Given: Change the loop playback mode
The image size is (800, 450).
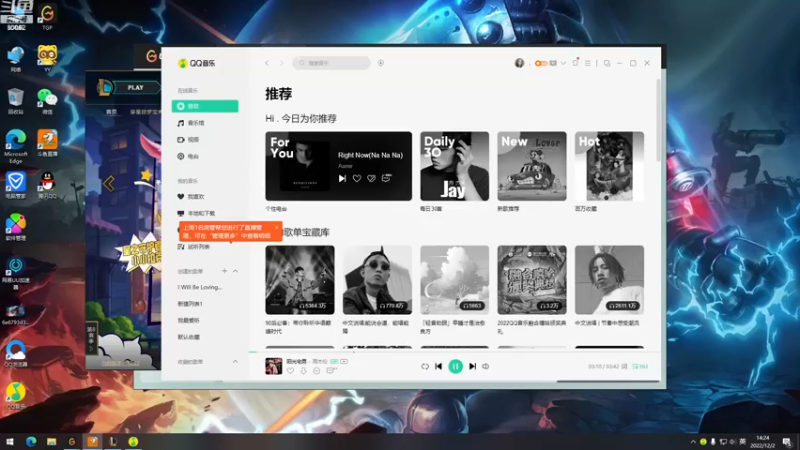Looking at the screenshot, I should (424, 366).
